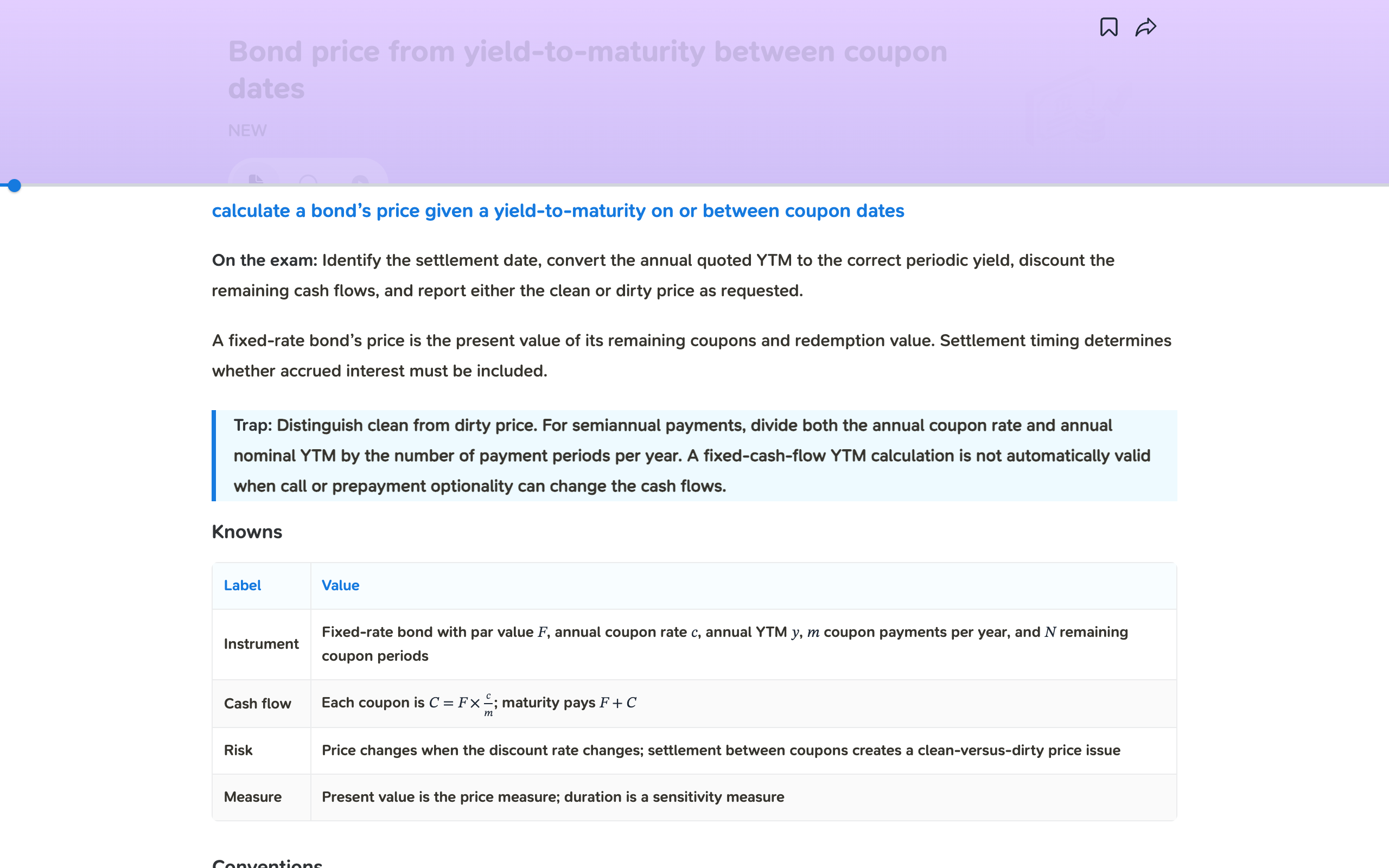Select the Risk row label
The width and height of the screenshot is (1389, 868).
(x=238, y=750)
